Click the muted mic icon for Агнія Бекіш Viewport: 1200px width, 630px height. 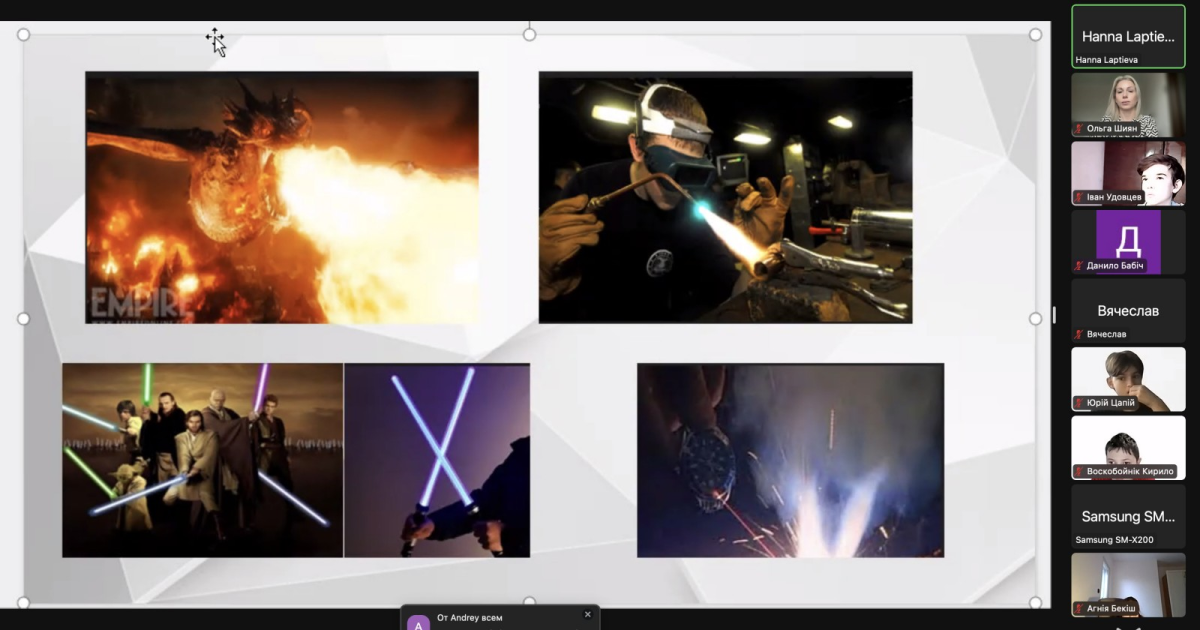1080,608
